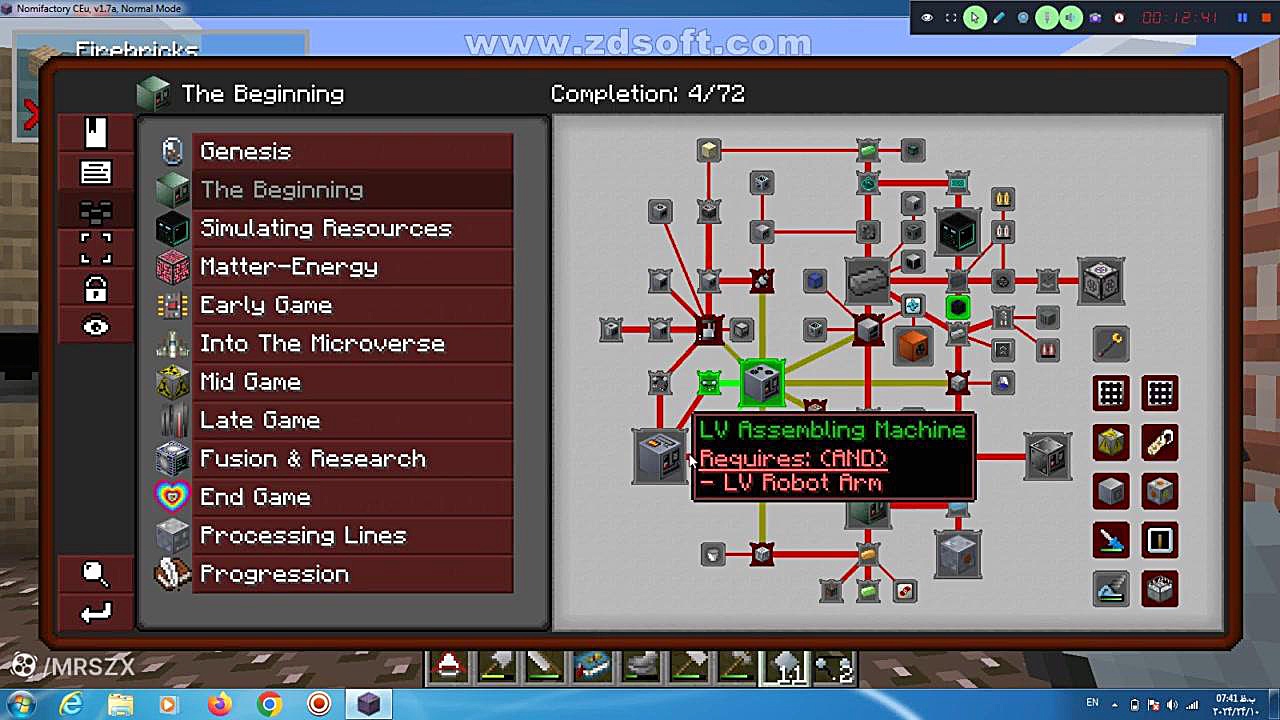Click the fit-to-screen brackets sidebar icon

coord(96,249)
